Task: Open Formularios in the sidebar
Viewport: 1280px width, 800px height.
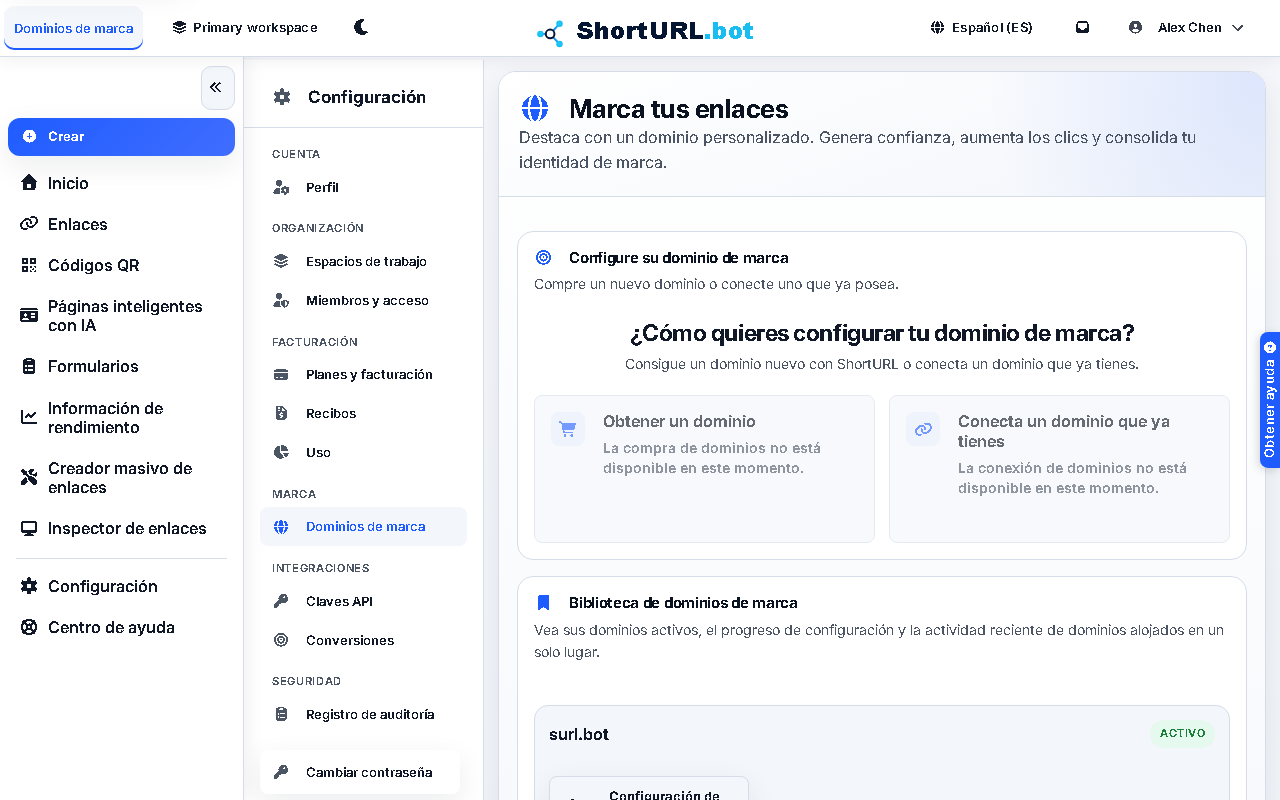Action: (121, 366)
